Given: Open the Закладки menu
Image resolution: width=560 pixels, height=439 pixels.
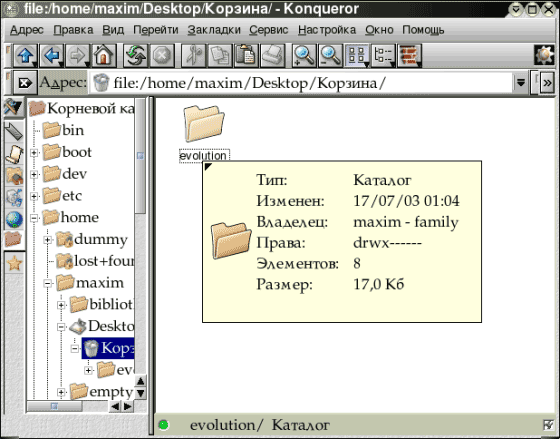Looking at the screenshot, I should 214,30.
